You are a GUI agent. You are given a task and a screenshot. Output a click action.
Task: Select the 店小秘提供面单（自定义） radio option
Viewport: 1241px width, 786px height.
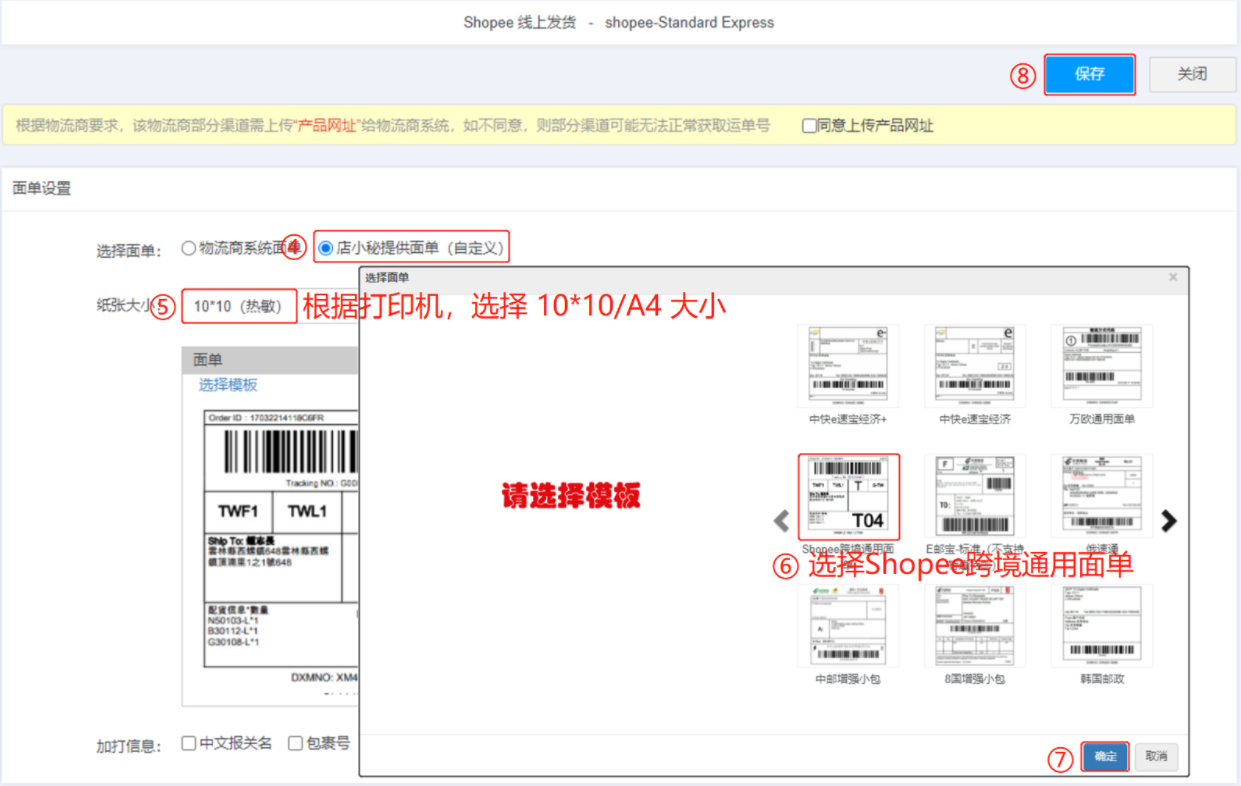[x=325, y=248]
